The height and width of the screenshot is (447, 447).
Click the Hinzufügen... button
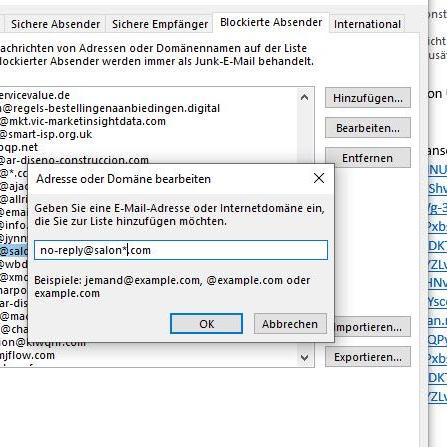click(368, 98)
